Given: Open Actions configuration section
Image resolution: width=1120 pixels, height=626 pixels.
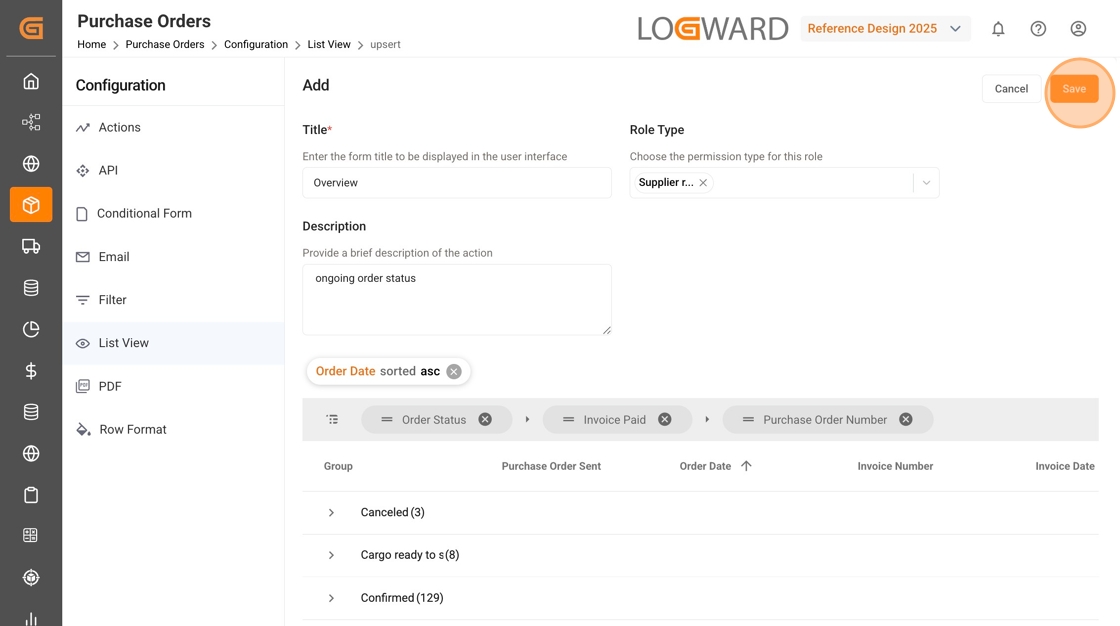Looking at the screenshot, I should tap(173, 127).
